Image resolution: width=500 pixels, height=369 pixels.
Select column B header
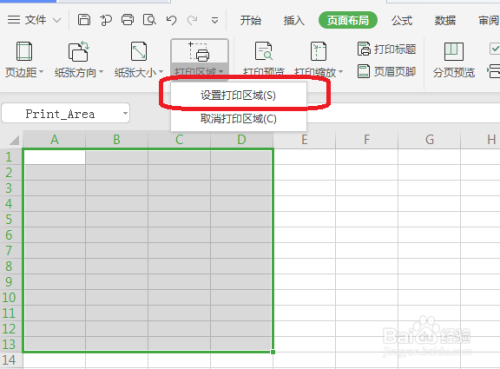[117, 140]
